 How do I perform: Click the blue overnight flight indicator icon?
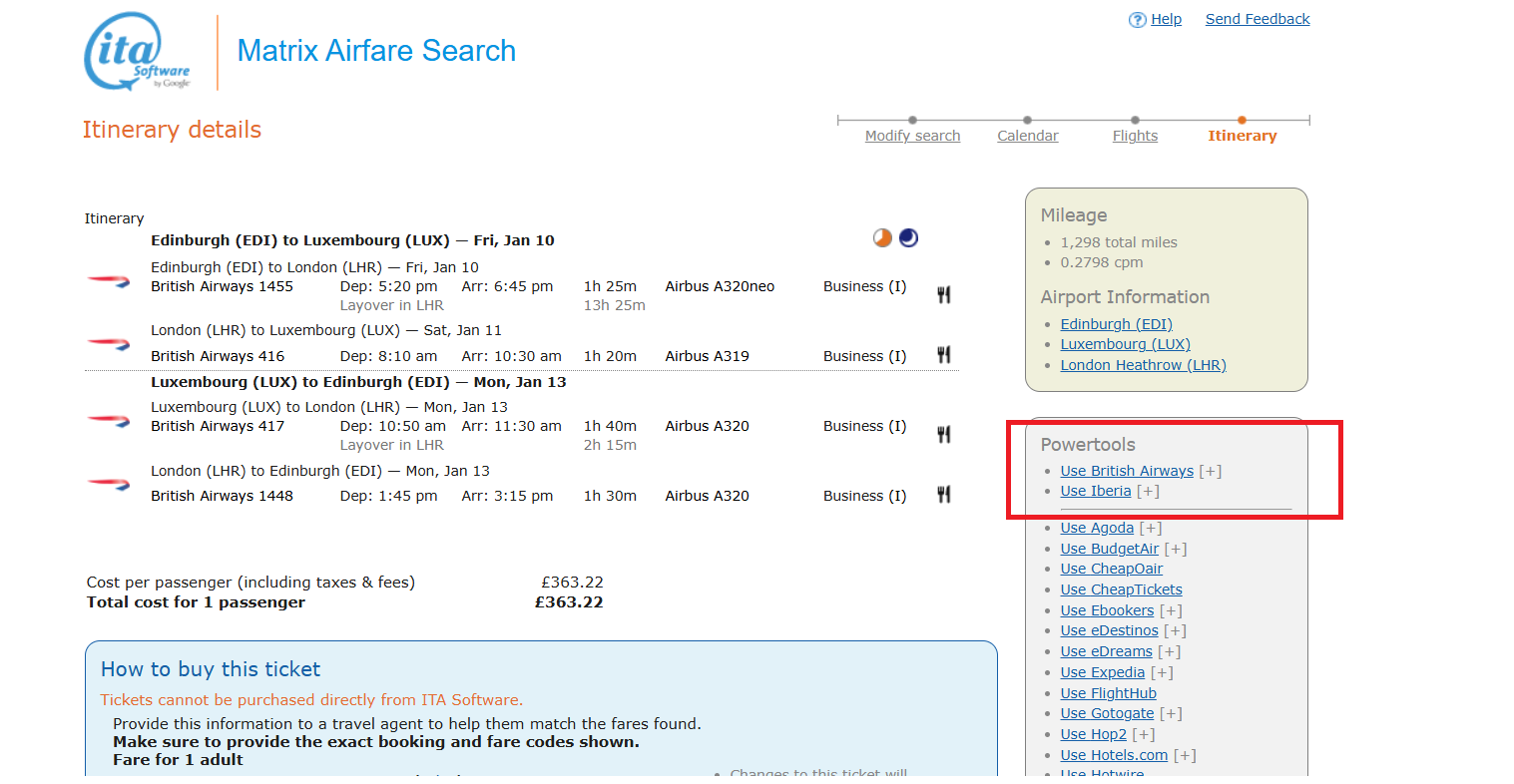(908, 238)
